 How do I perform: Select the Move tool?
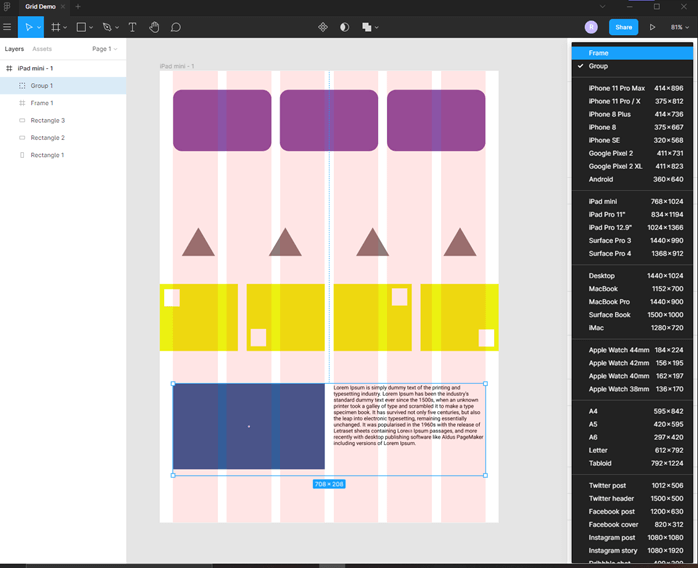click(x=28, y=27)
